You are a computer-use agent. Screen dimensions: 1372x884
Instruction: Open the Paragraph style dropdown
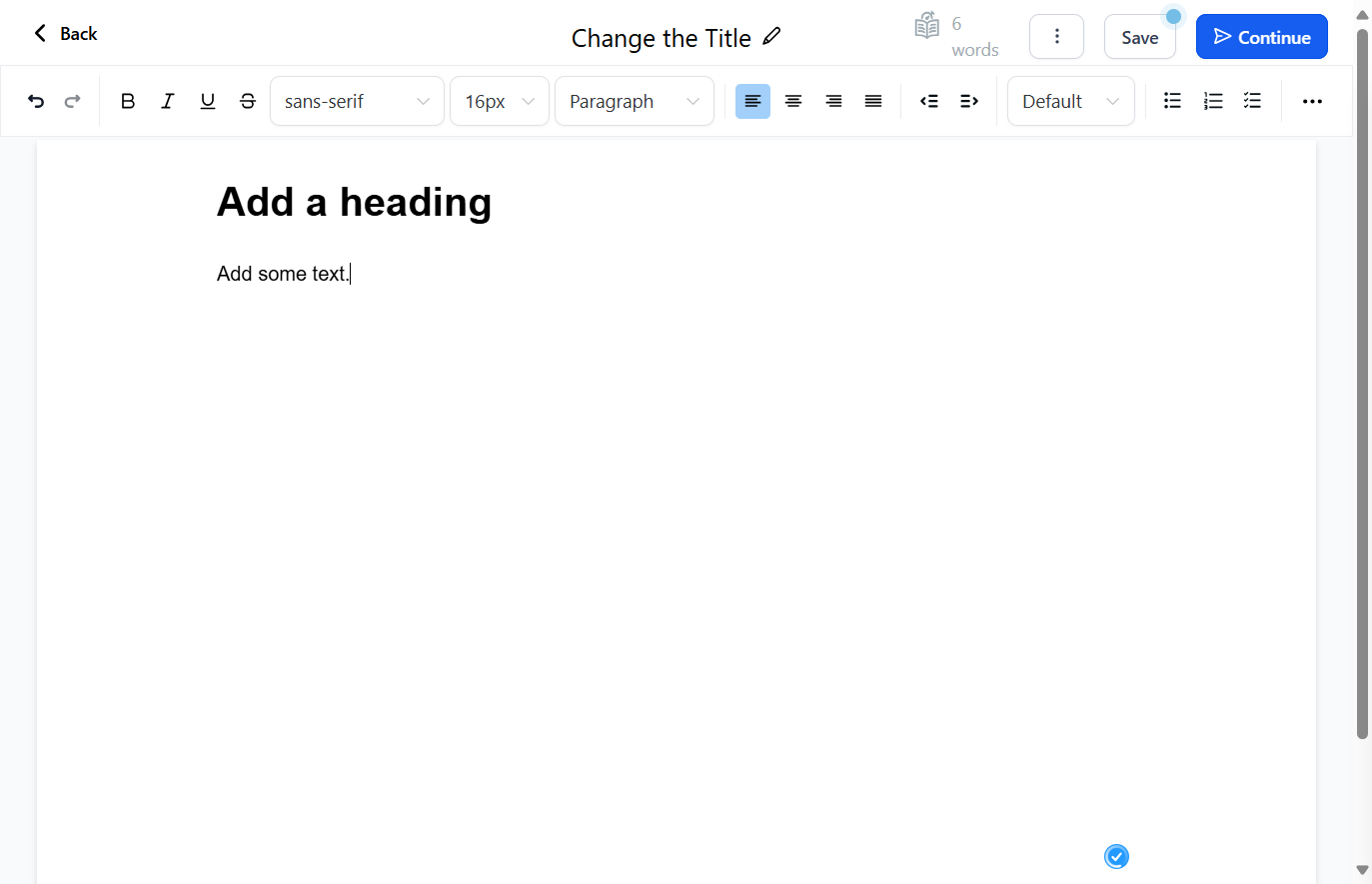635,101
